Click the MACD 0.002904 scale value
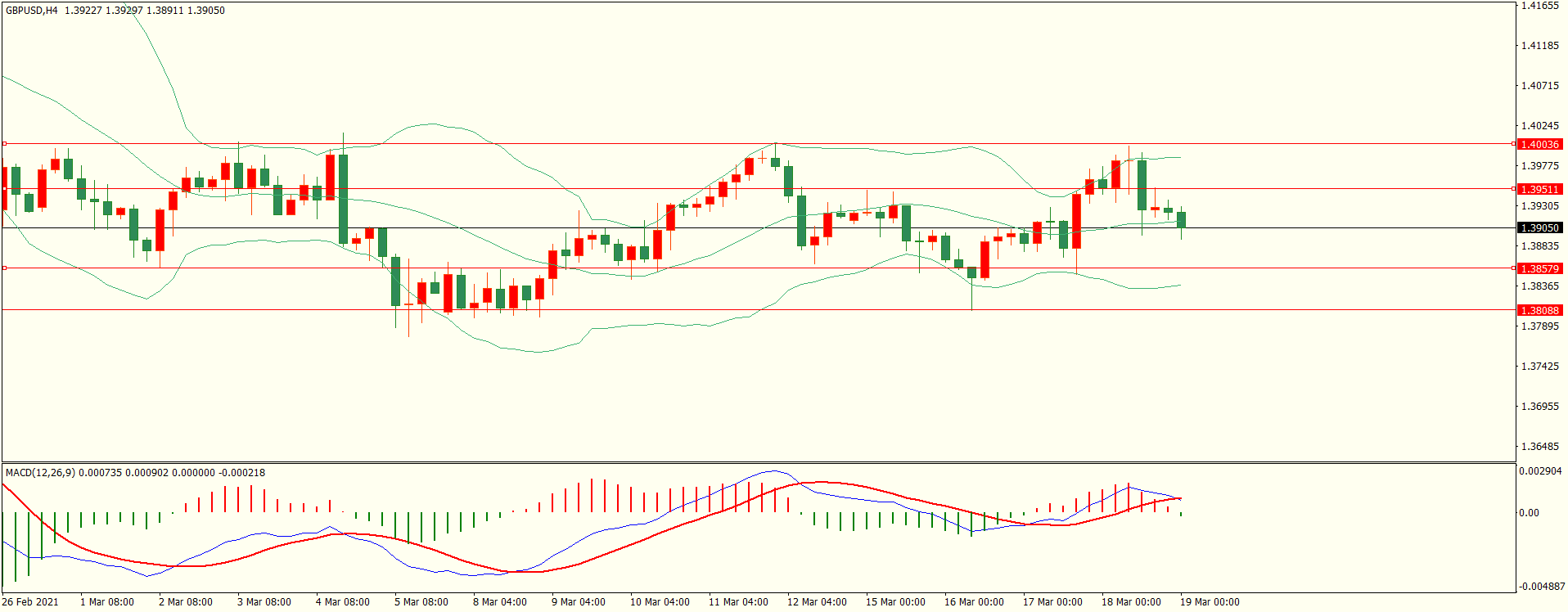Screen dimensions: 1568x612 click(x=1539, y=472)
